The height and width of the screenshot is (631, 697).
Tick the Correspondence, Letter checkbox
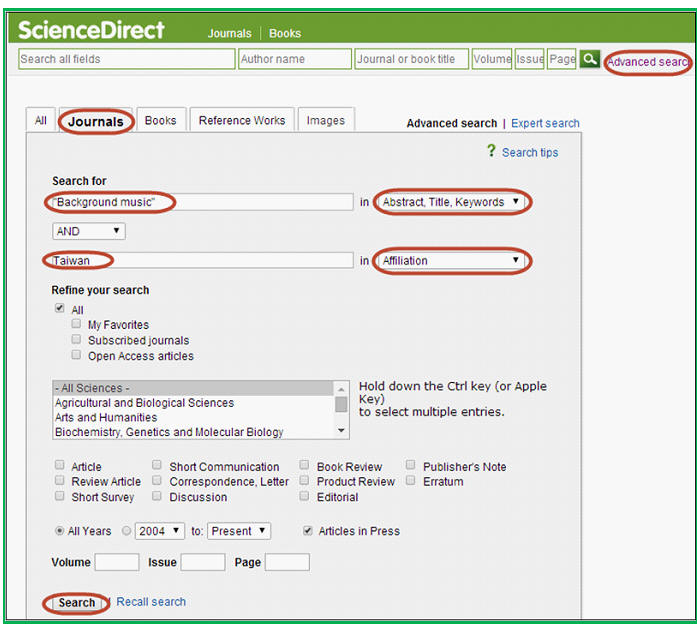156,480
